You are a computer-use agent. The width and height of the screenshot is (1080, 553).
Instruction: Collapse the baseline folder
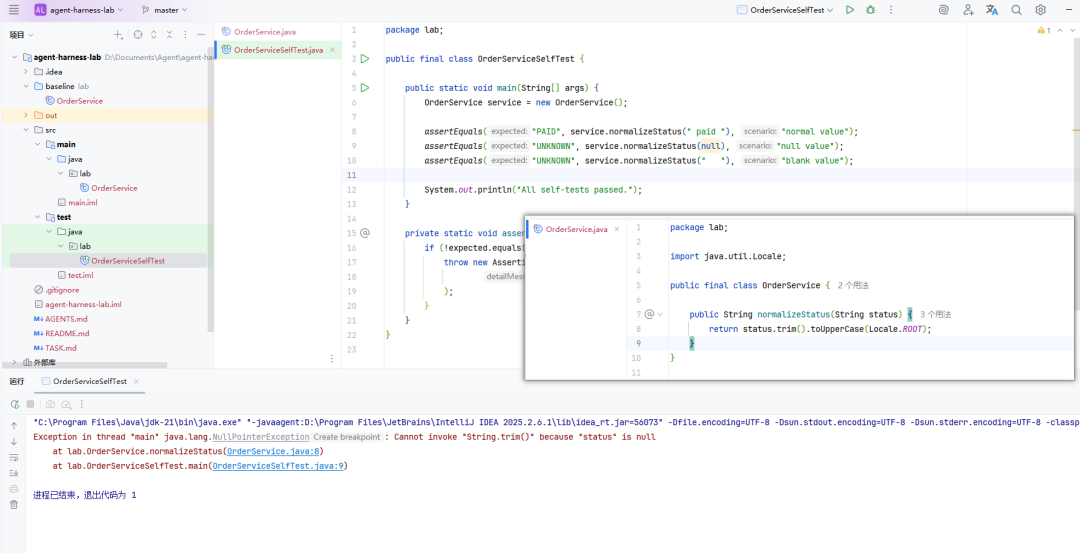tap(26, 86)
